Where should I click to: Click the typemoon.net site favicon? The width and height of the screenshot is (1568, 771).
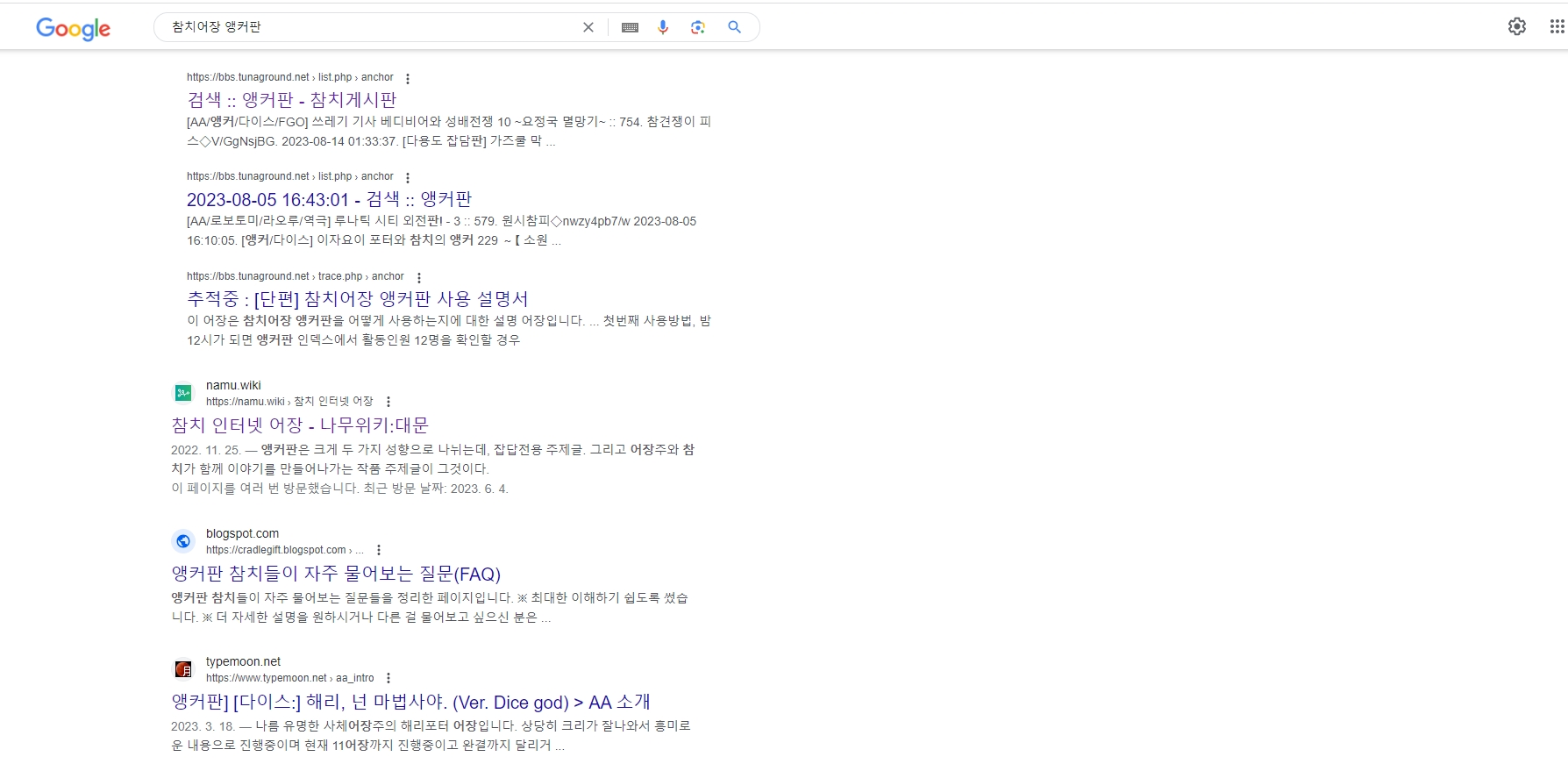point(183,669)
